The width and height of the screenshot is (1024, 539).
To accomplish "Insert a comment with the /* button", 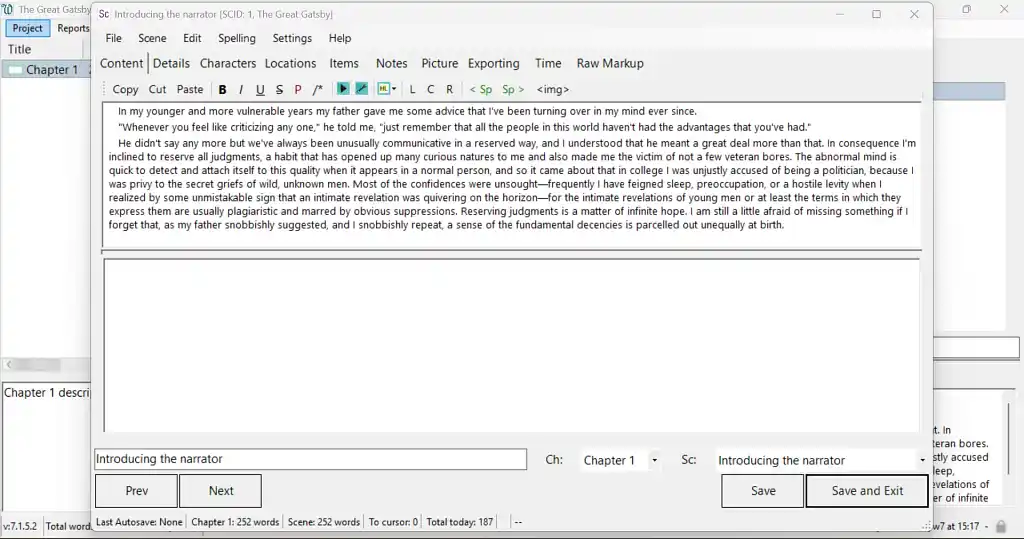I will coord(318,89).
